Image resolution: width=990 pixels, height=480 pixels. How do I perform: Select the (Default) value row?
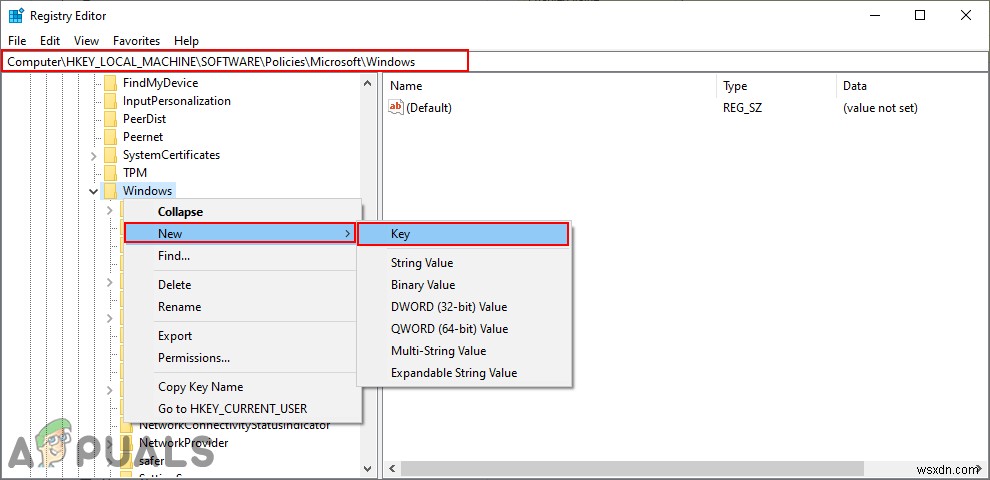click(685, 107)
